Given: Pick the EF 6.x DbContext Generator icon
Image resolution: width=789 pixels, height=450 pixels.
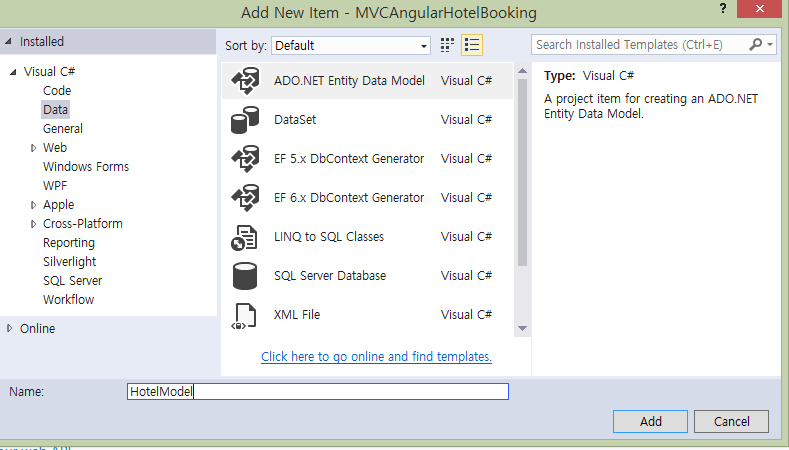Looking at the screenshot, I should pos(245,198).
